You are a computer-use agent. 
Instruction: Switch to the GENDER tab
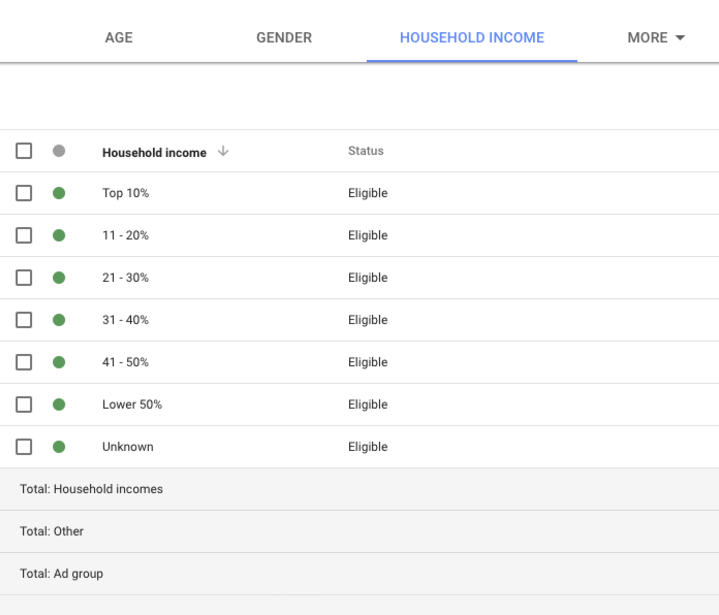284,38
